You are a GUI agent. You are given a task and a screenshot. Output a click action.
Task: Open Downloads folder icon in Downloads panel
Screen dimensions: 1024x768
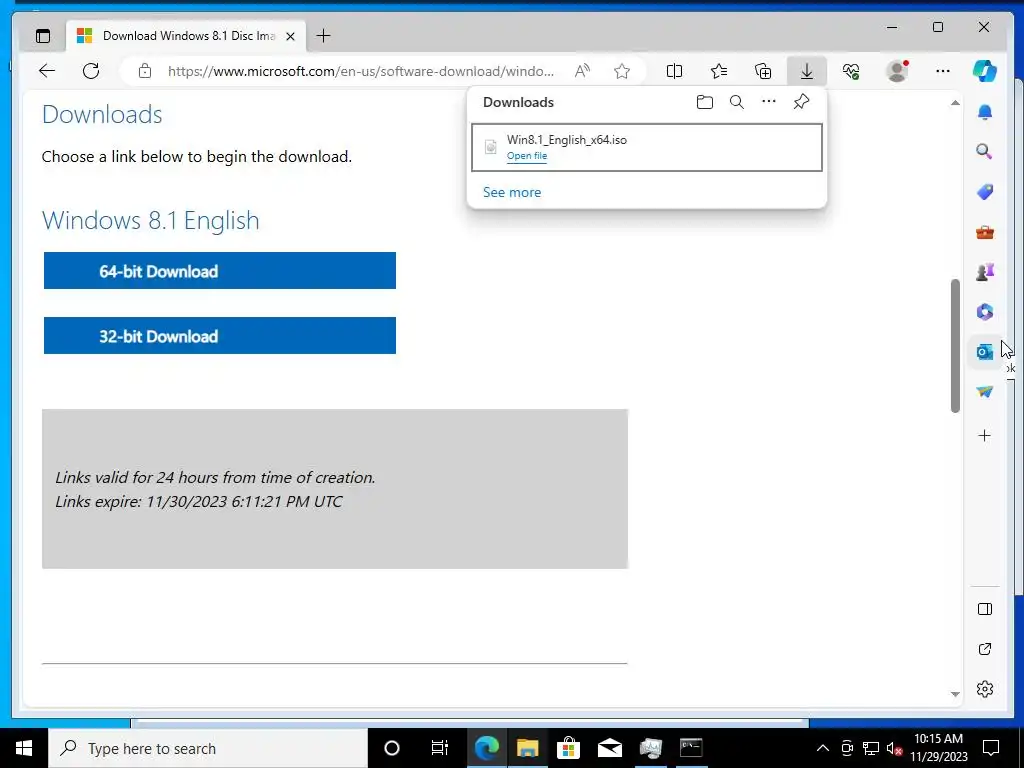point(705,102)
